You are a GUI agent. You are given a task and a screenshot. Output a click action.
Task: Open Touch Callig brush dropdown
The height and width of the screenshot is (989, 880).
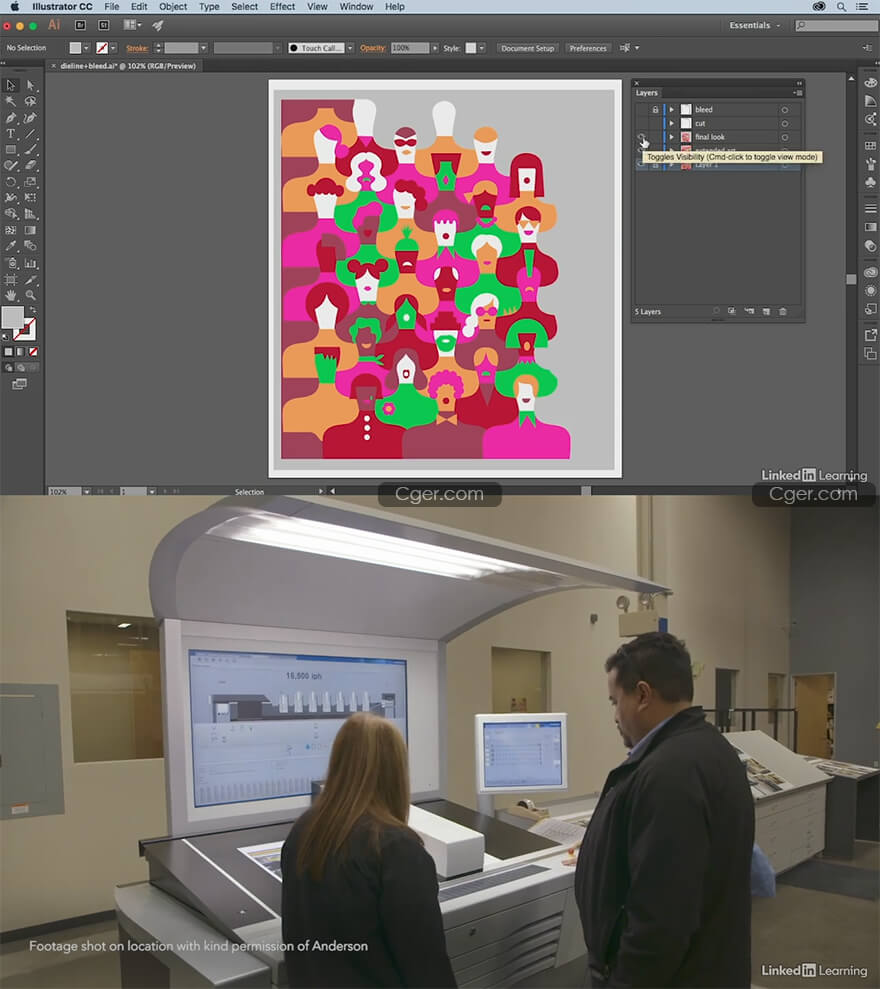[x=350, y=48]
